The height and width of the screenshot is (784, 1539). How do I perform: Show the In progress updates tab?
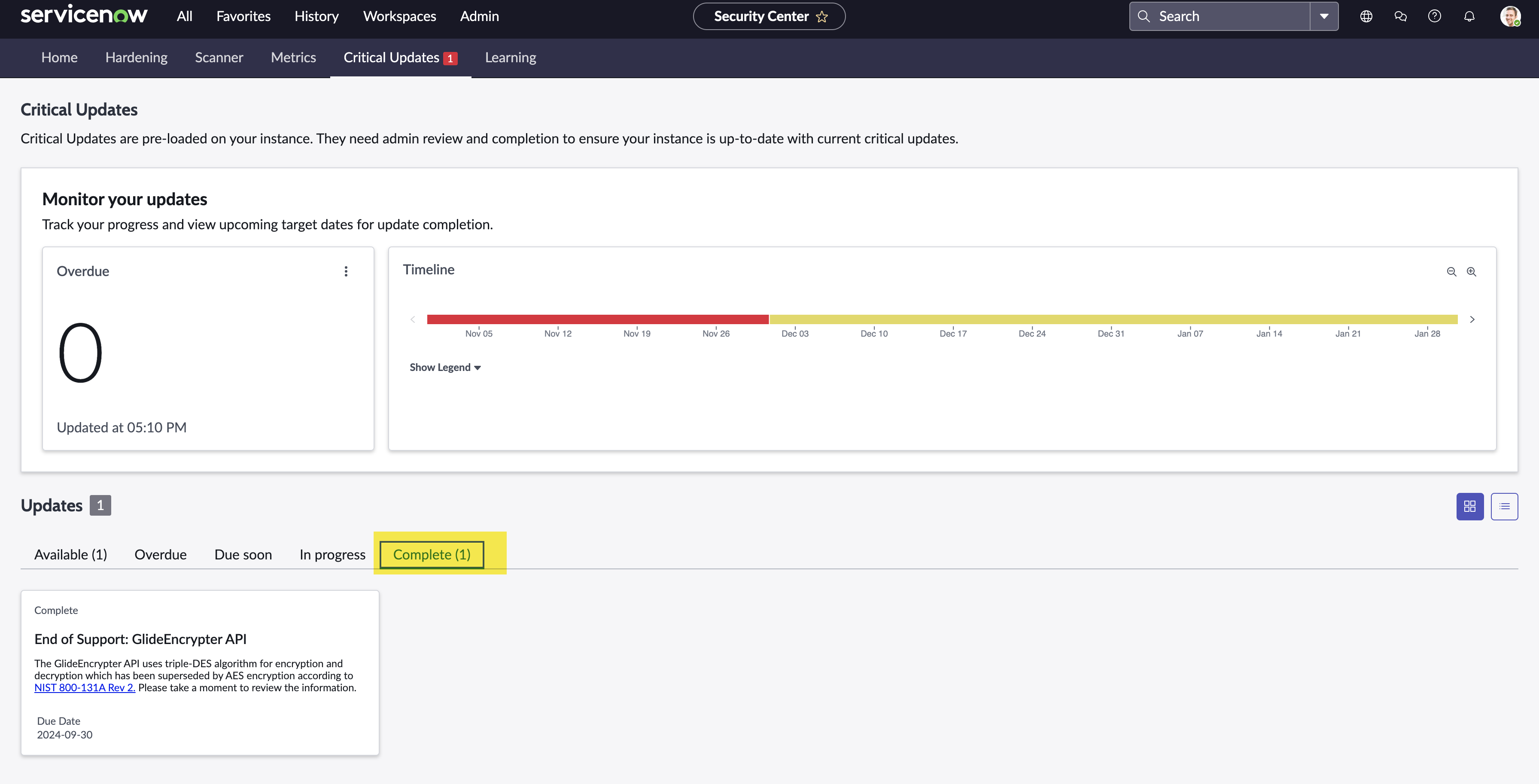click(x=332, y=555)
